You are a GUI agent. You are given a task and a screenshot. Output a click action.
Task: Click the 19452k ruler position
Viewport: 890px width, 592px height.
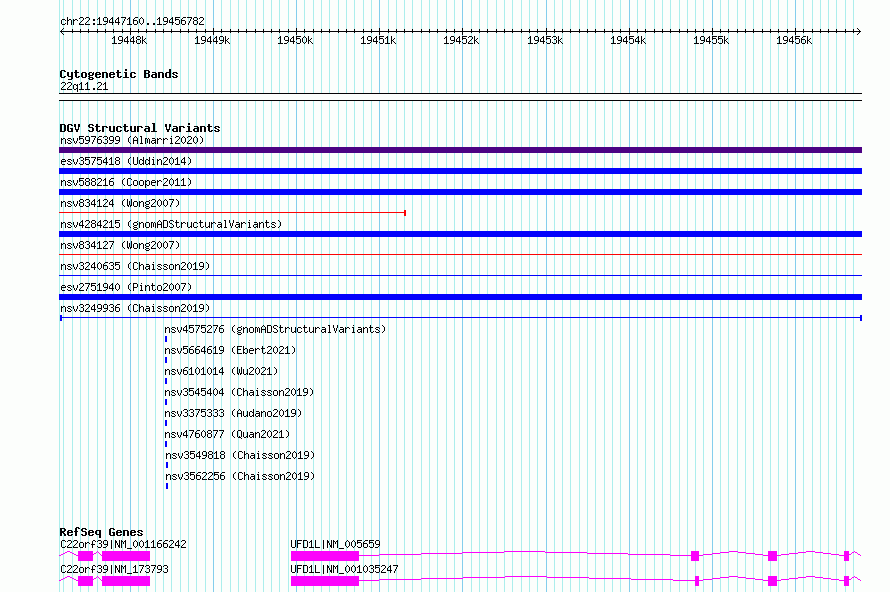461,40
